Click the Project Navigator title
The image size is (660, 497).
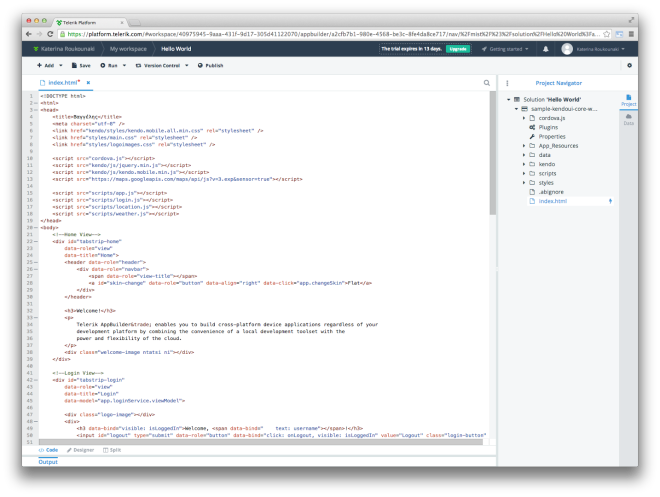(559, 83)
